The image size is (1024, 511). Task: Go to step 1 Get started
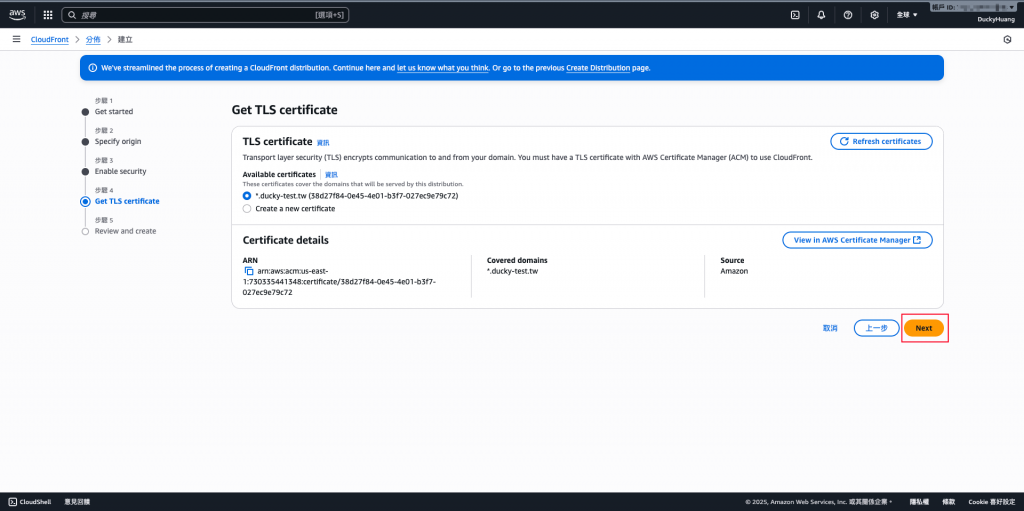coord(114,112)
